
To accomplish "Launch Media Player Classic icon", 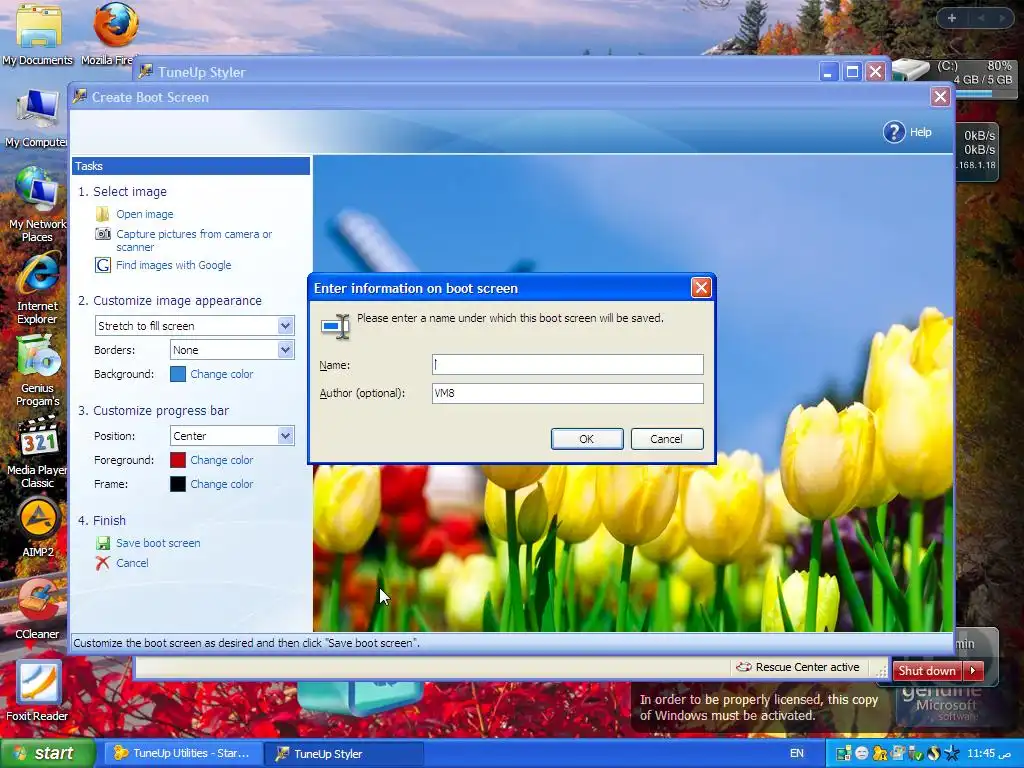I will click(x=37, y=453).
